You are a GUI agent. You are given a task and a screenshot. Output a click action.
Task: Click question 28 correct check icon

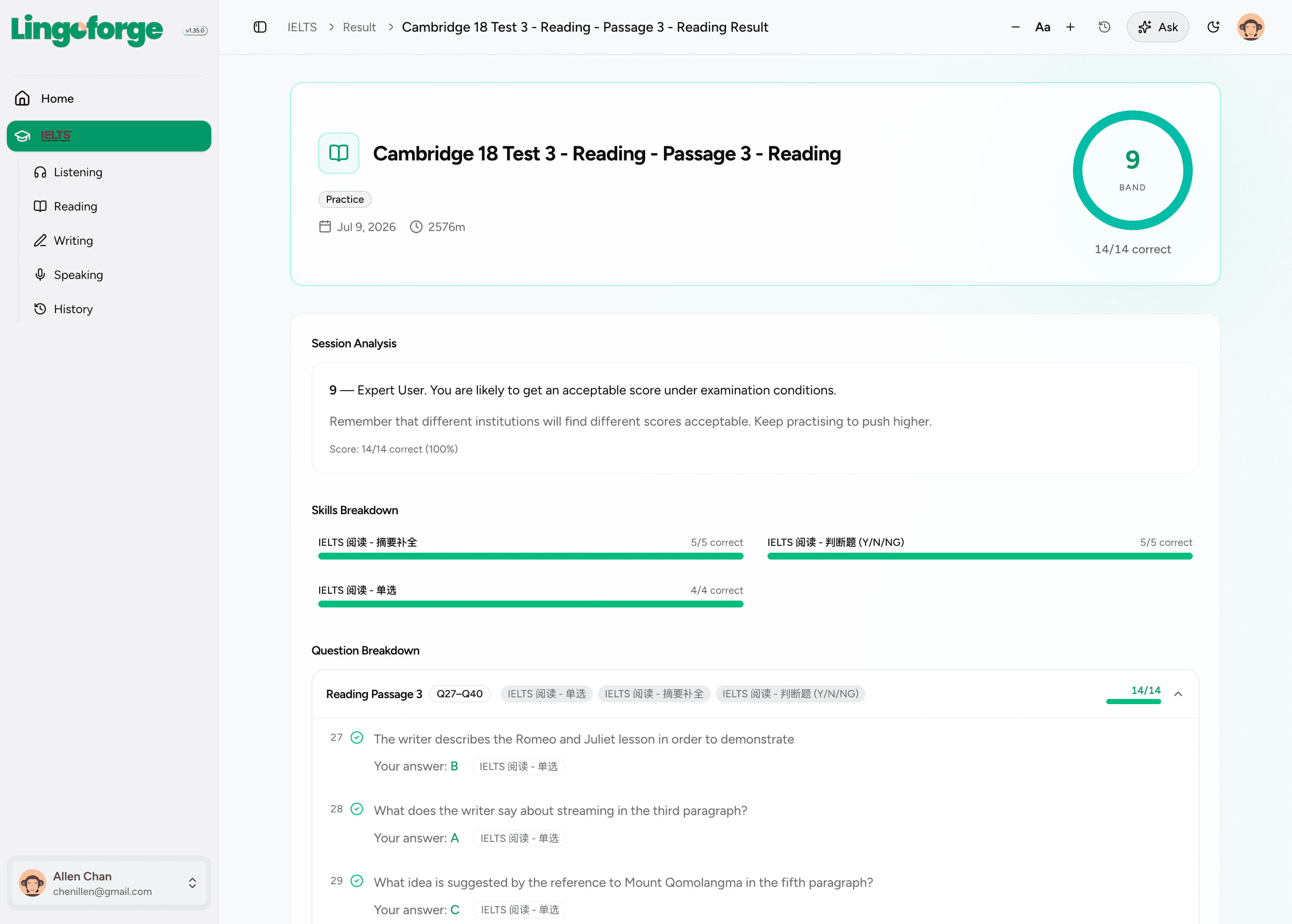coord(357,809)
